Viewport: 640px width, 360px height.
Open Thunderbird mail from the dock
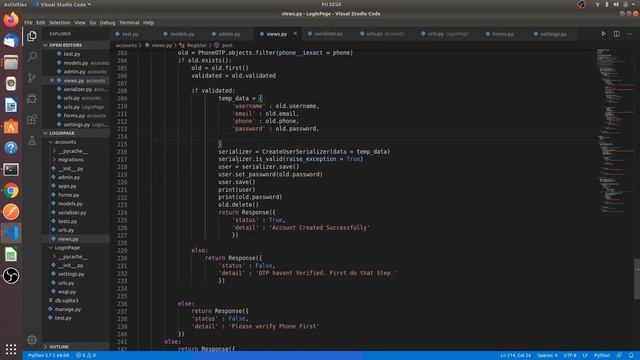[11, 41]
